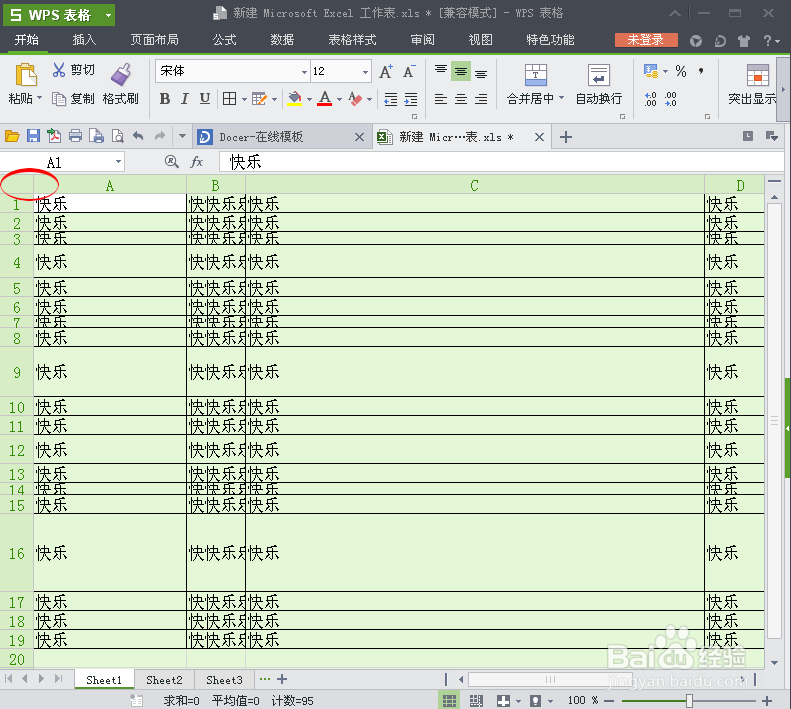Open the font name dropdown
791x709 pixels.
(x=304, y=72)
